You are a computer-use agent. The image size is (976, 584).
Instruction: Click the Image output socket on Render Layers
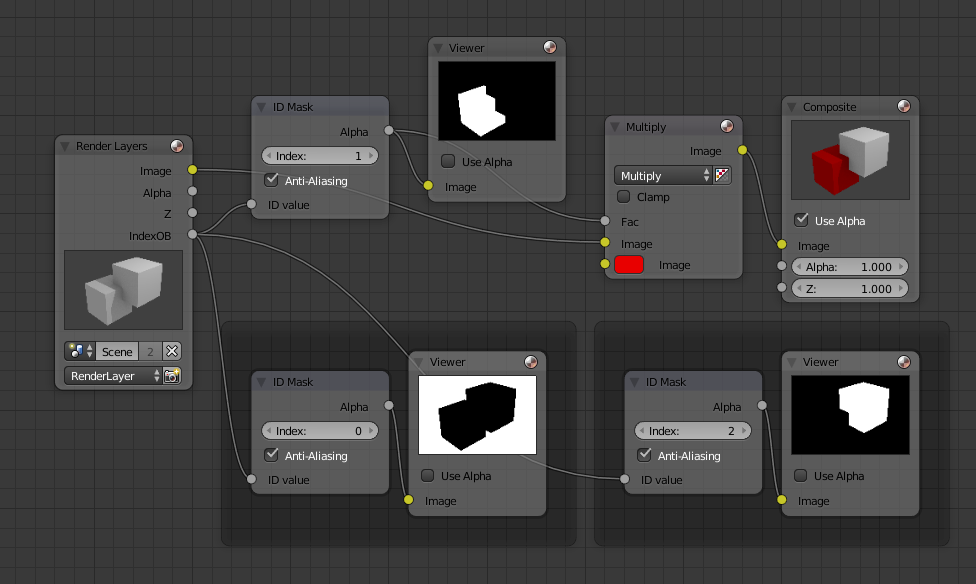(192, 170)
